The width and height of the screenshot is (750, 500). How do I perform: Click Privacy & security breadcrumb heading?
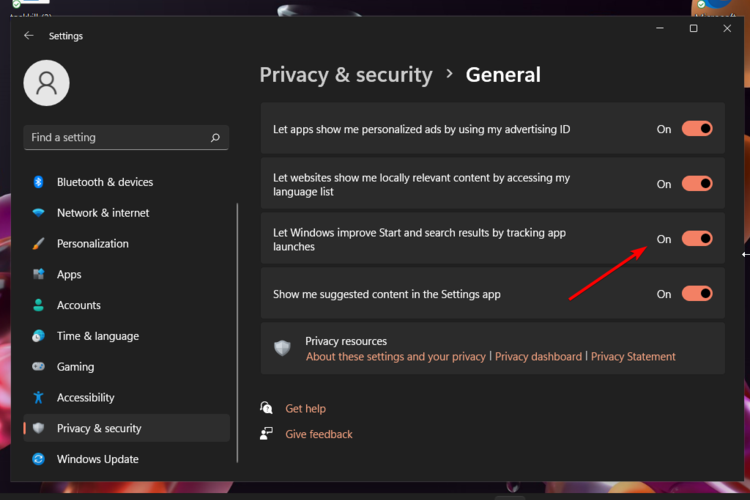(x=346, y=75)
